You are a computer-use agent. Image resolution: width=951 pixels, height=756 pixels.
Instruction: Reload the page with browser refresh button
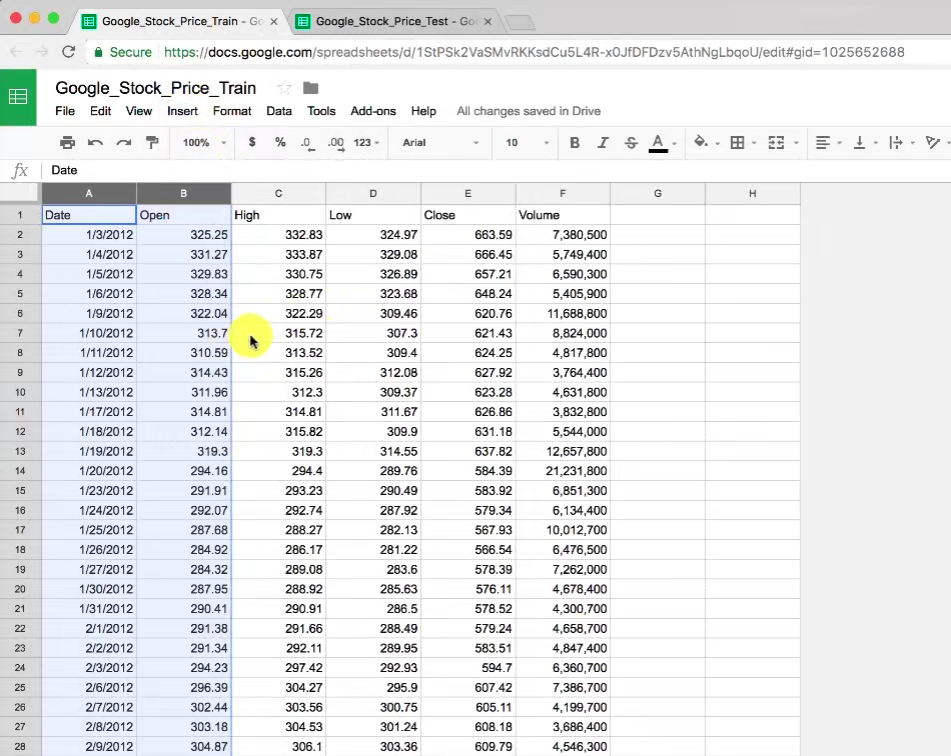pyautogui.click(x=68, y=52)
